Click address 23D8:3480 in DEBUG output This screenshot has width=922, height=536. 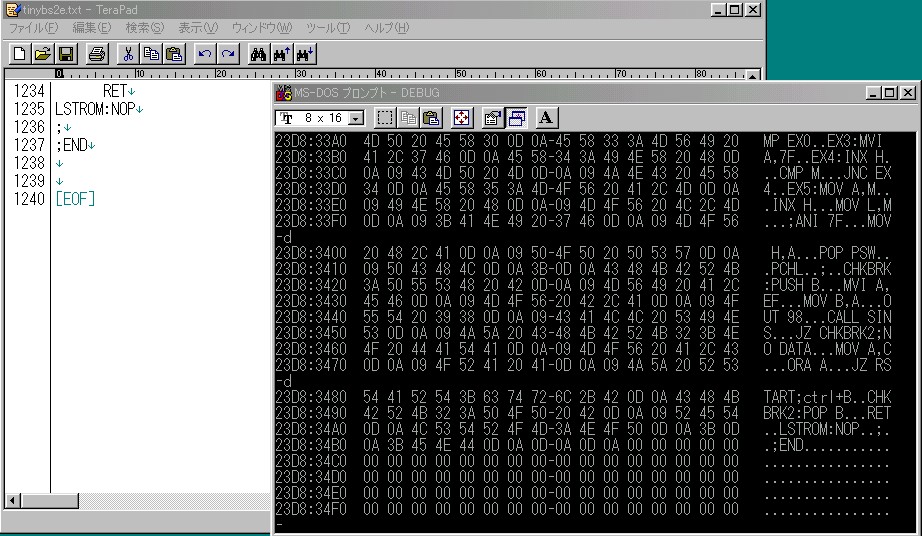pos(311,397)
